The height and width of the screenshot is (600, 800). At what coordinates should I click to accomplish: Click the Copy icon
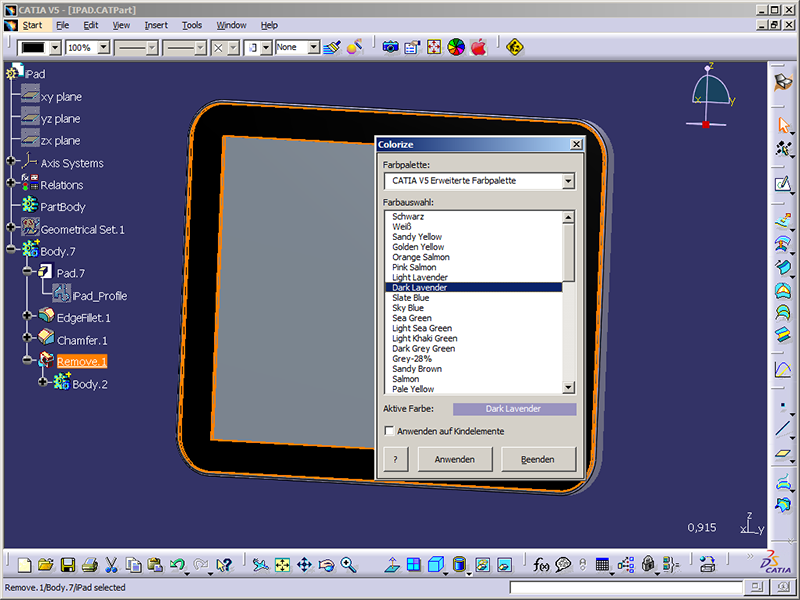(133, 565)
